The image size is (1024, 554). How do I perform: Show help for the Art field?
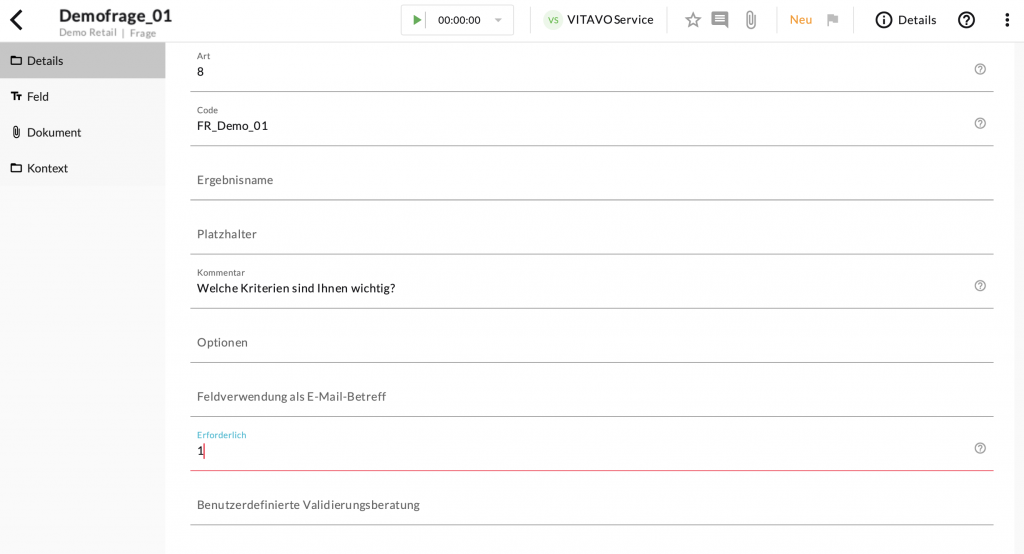[980, 69]
